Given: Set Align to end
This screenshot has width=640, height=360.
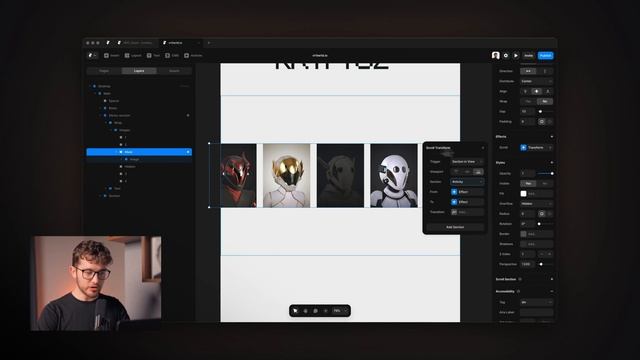Looking at the screenshot, I should click(x=548, y=91).
